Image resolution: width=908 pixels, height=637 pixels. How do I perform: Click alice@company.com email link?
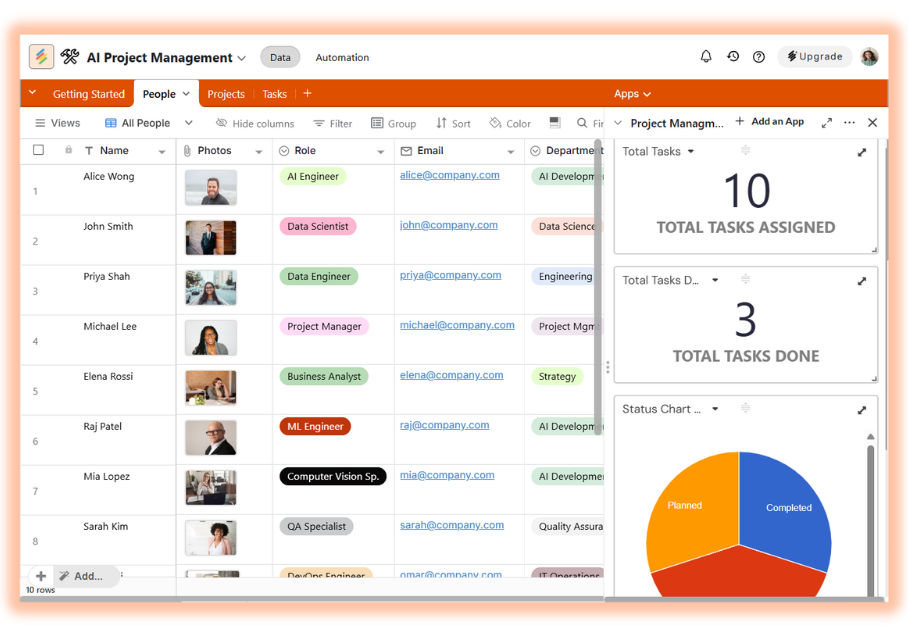[x=449, y=175]
